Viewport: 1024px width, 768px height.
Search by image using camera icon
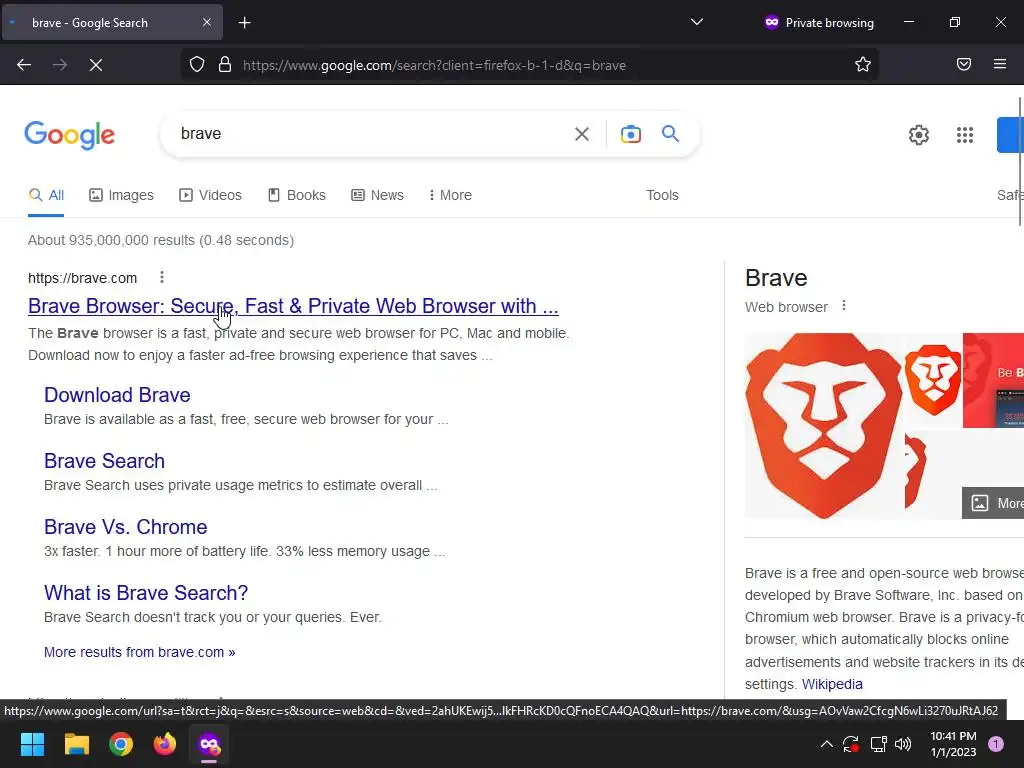(630, 134)
